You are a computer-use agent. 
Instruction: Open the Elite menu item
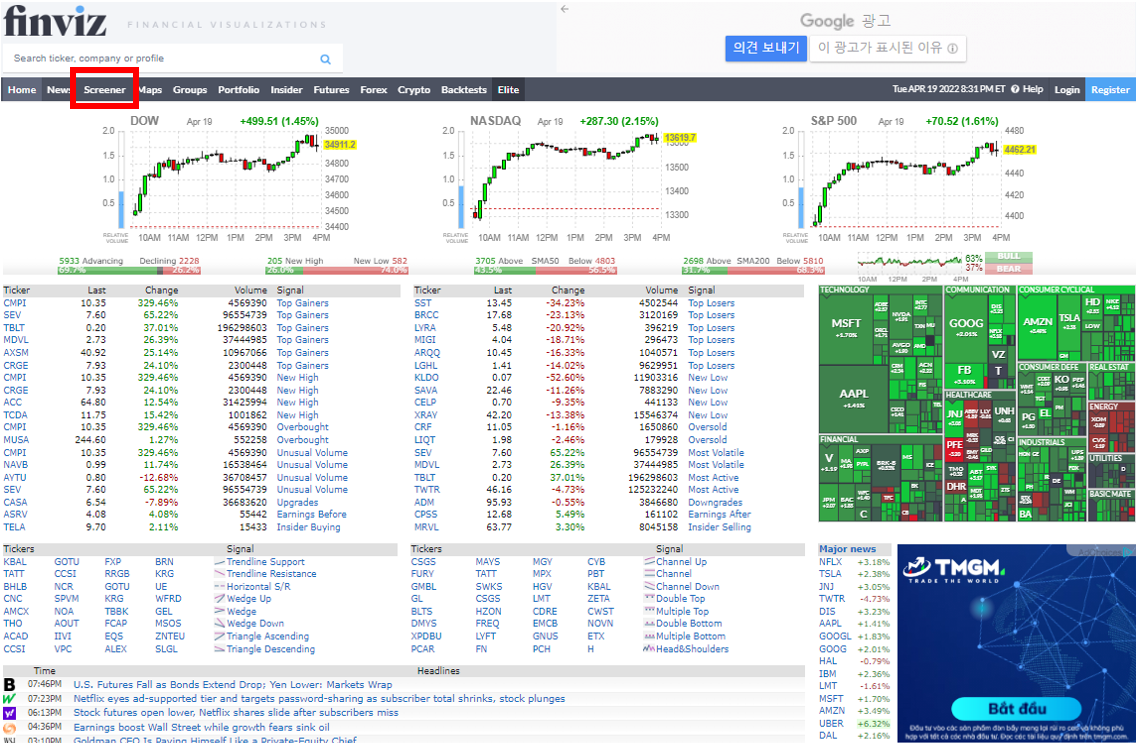(508, 90)
